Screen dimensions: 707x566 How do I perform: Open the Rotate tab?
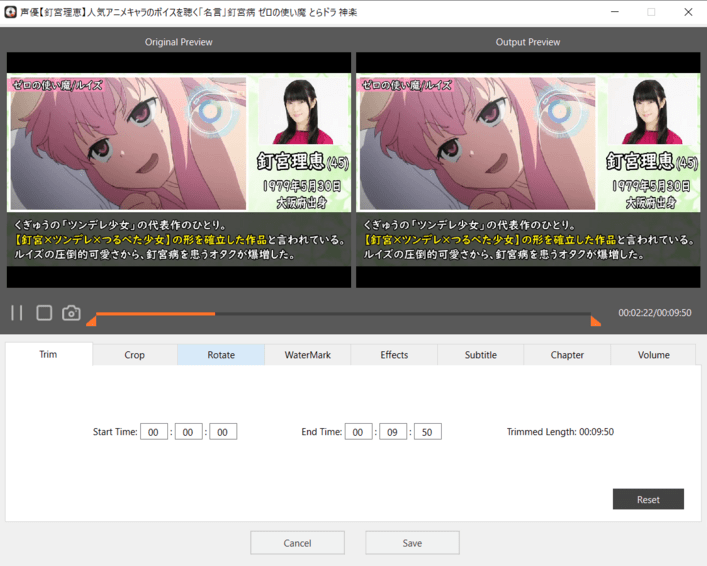click(221, 355)
